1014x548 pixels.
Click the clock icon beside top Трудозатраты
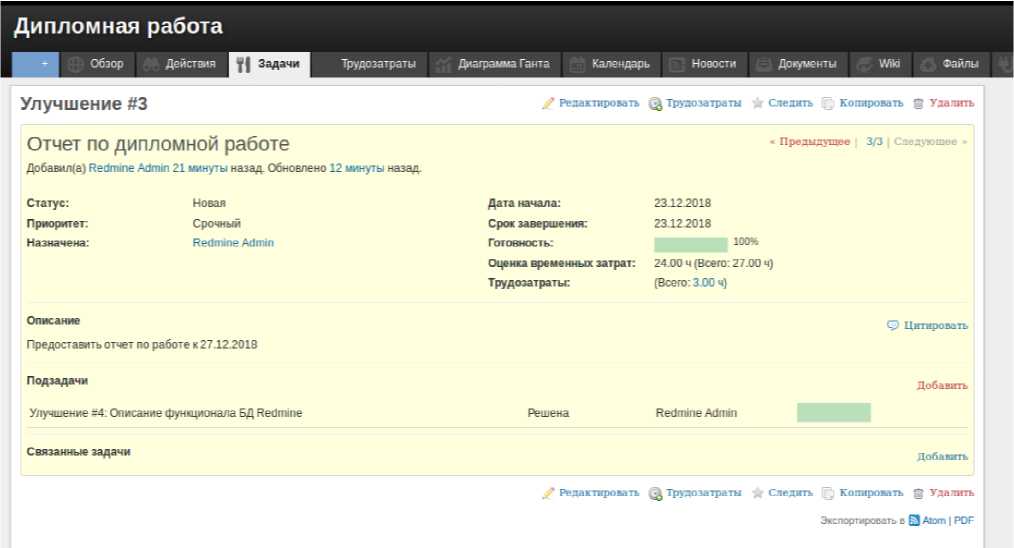pyautogui.click(x=655, y=103)
